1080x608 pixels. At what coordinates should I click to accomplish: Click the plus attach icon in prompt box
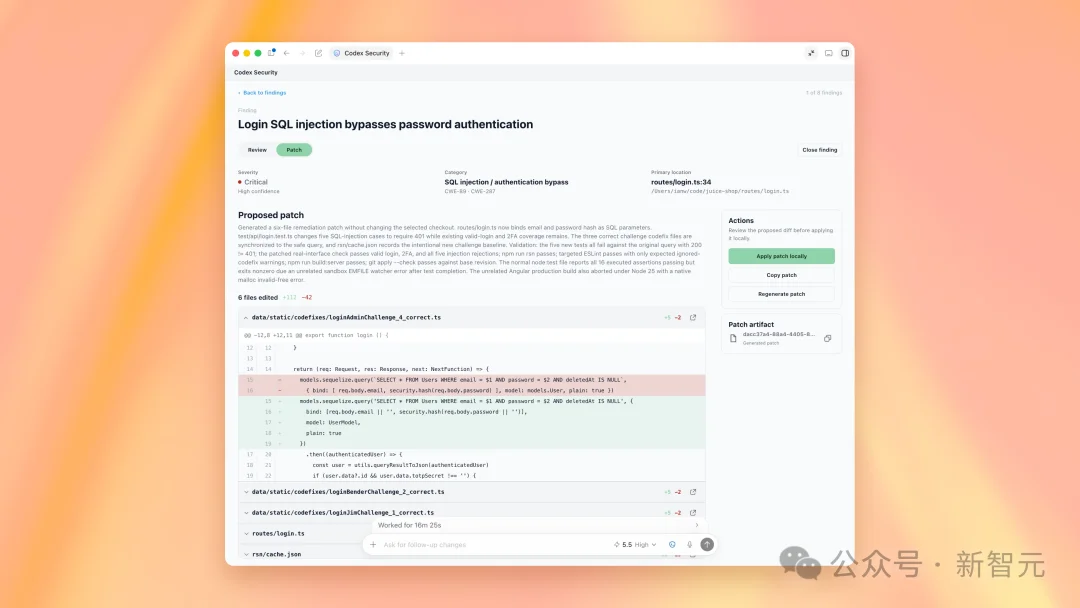373,545
